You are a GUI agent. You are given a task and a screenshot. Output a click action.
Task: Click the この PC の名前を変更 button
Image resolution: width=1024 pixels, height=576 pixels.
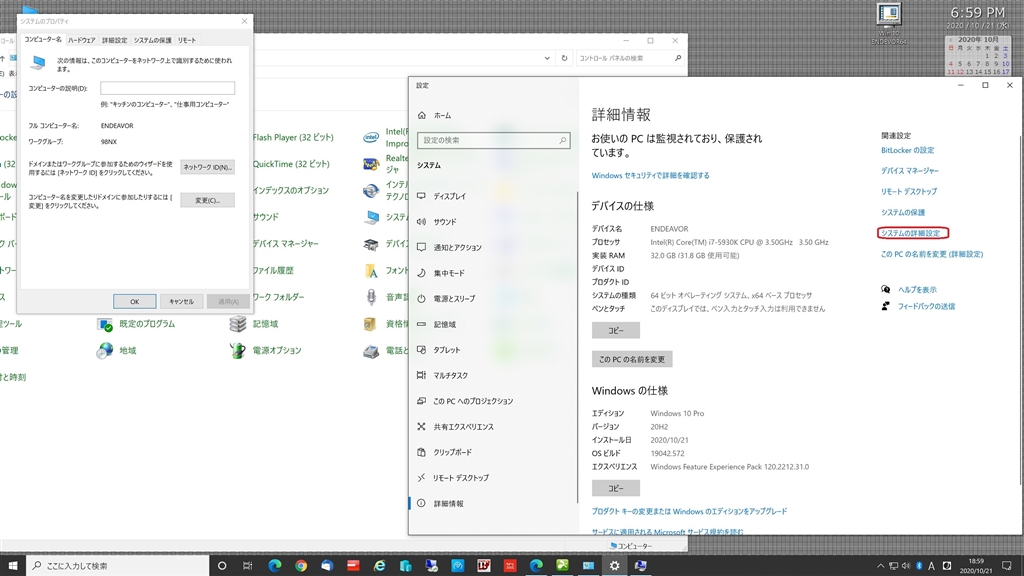click(632, 359)
